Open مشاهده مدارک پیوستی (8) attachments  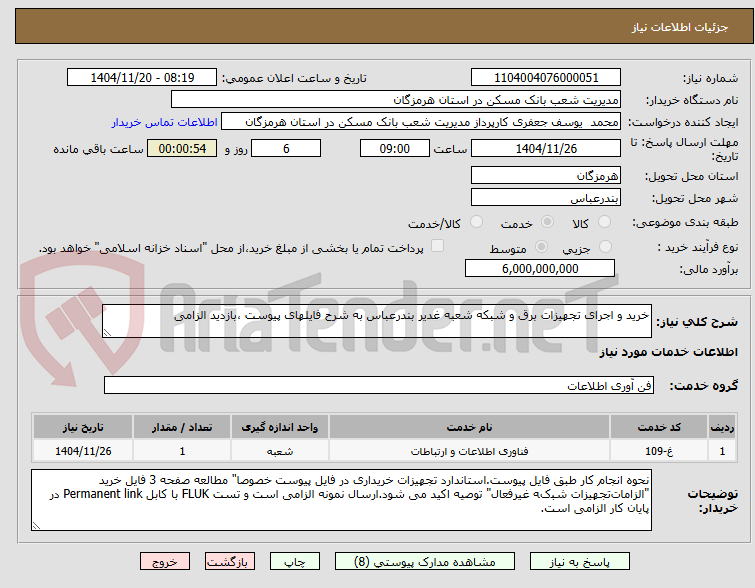click(x=425, y=562)
